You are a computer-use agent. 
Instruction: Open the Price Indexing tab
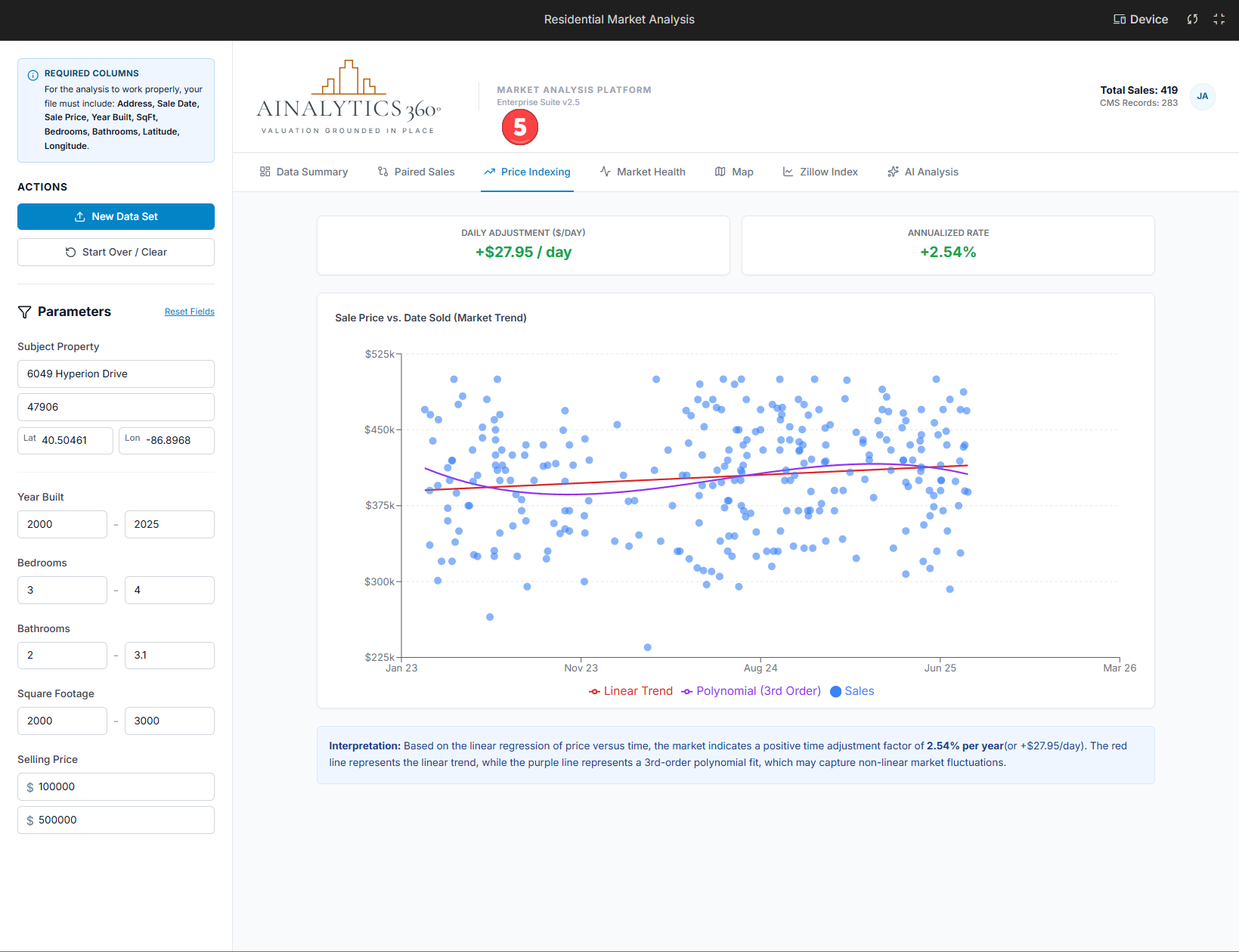click(x=527, y=172)
